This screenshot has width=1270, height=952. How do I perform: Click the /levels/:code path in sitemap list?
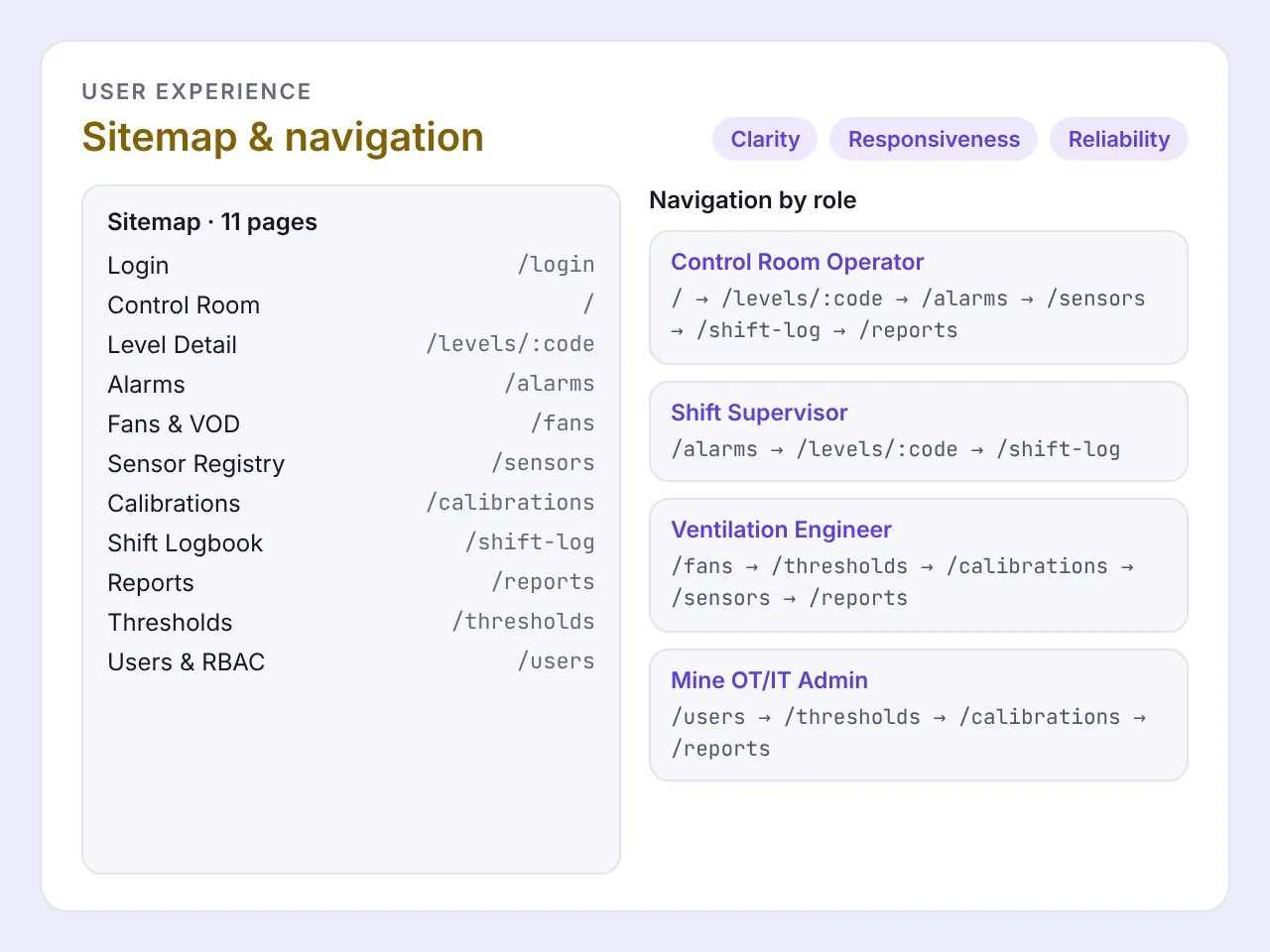pos(510,344)
